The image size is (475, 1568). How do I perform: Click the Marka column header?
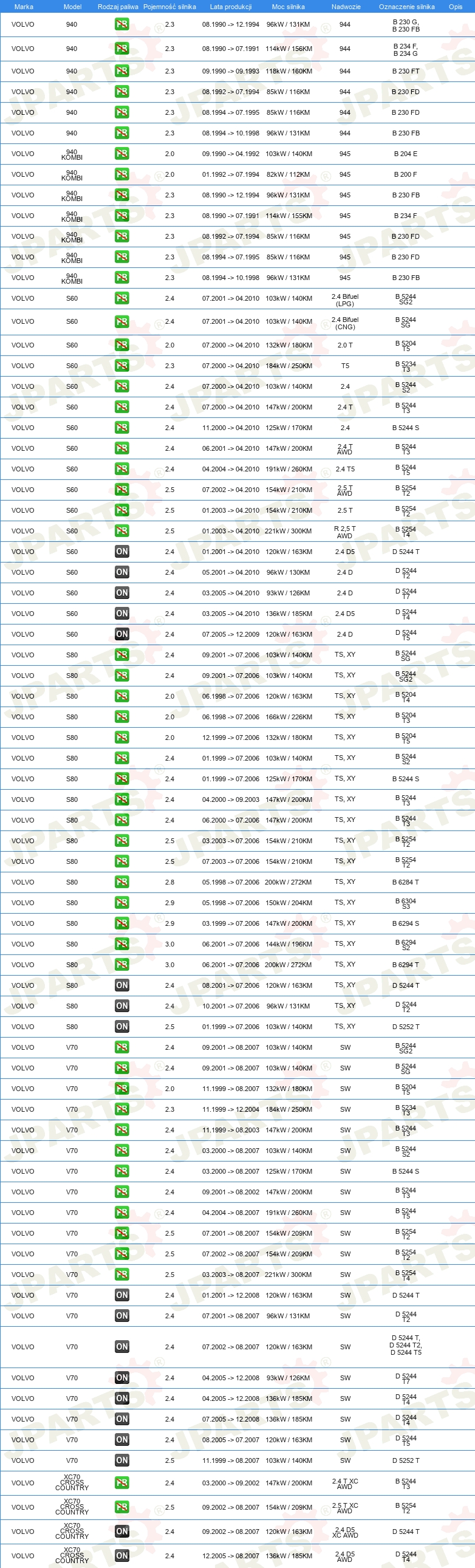[24, 7]
